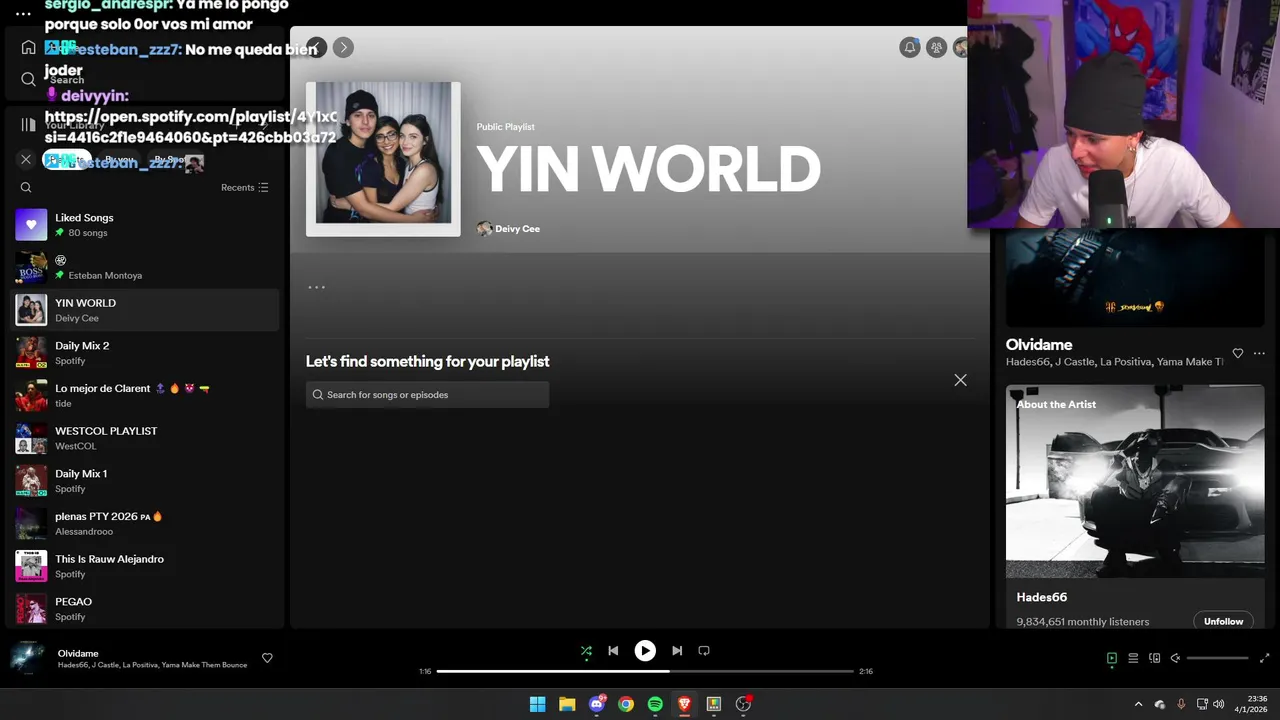Open This Is Rauw Alejandro playlist
The height and width of the screenshot is (720, 1280).
click(145, 566)
